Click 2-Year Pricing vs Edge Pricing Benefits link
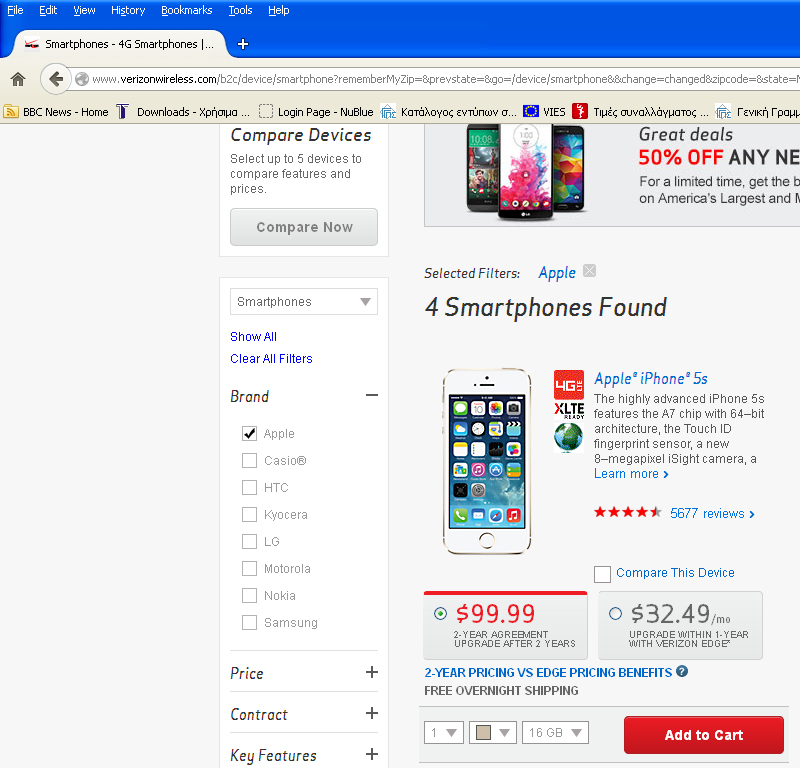This screenshot has height=768, width=800. (x=548, y=673)
